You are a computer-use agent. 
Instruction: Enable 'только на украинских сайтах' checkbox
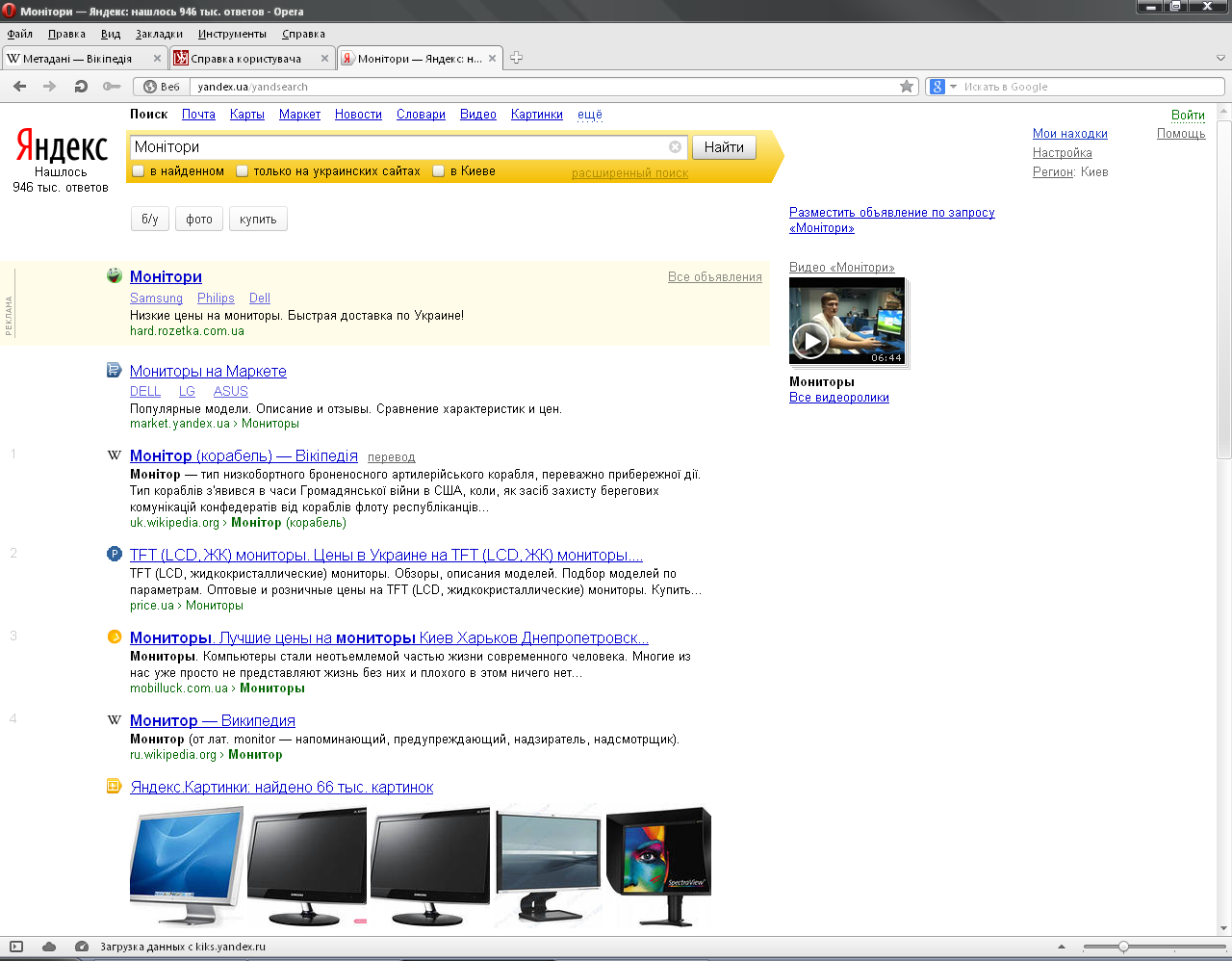point(243,170)
